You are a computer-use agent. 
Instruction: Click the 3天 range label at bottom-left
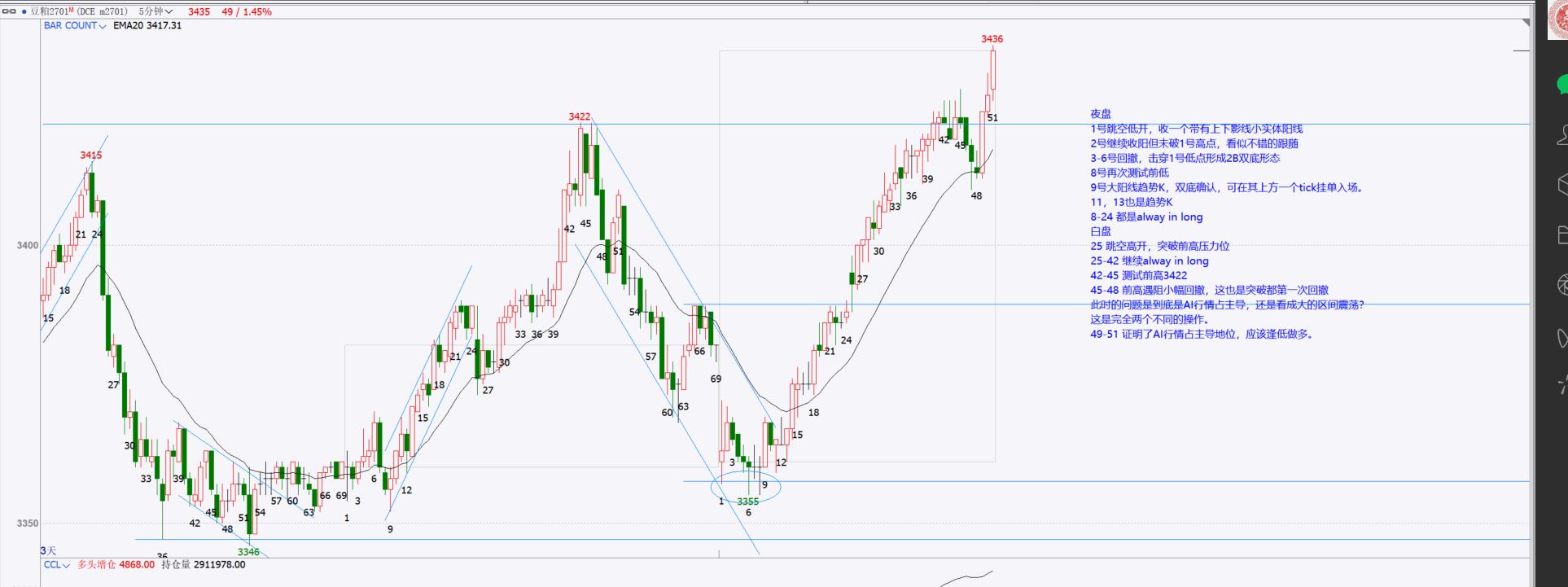48,551
